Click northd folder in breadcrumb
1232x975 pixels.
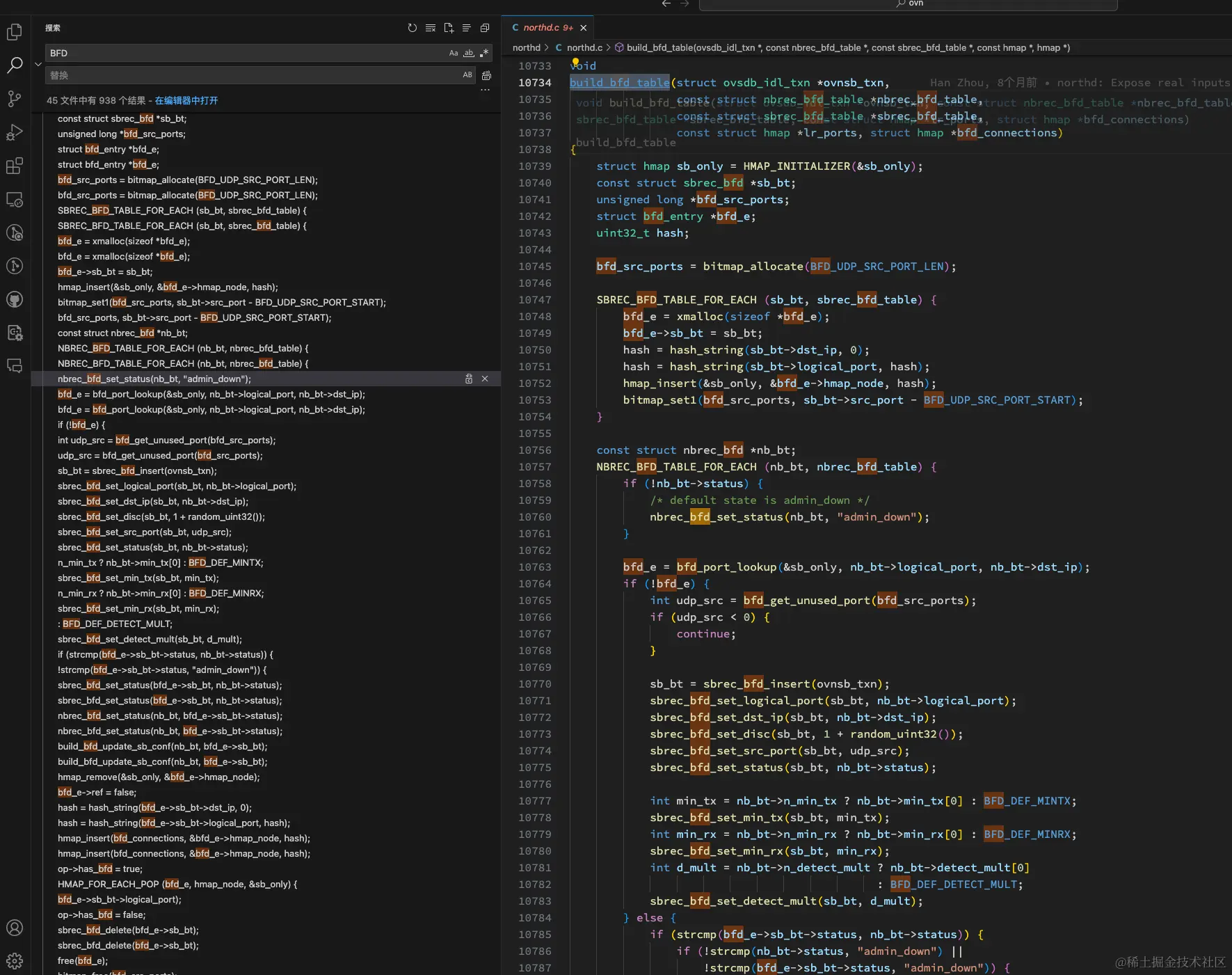[x=526, y=47]
